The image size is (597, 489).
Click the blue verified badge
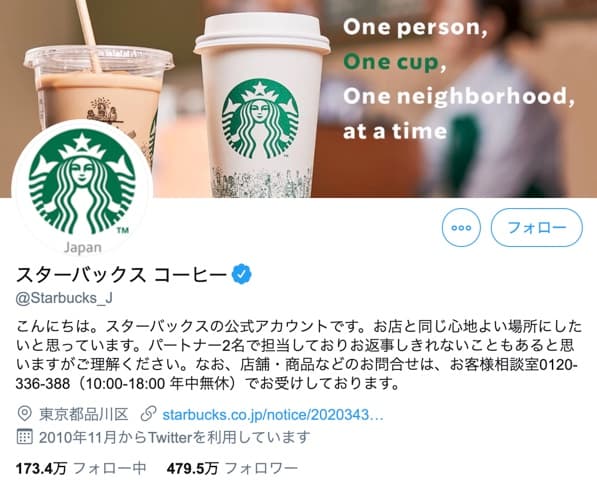click(242, 274)
